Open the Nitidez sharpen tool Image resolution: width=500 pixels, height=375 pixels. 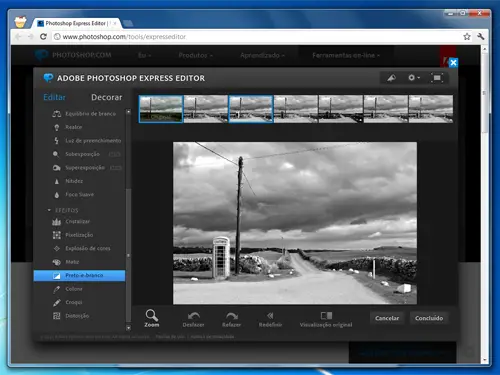[x=68, y=181]
